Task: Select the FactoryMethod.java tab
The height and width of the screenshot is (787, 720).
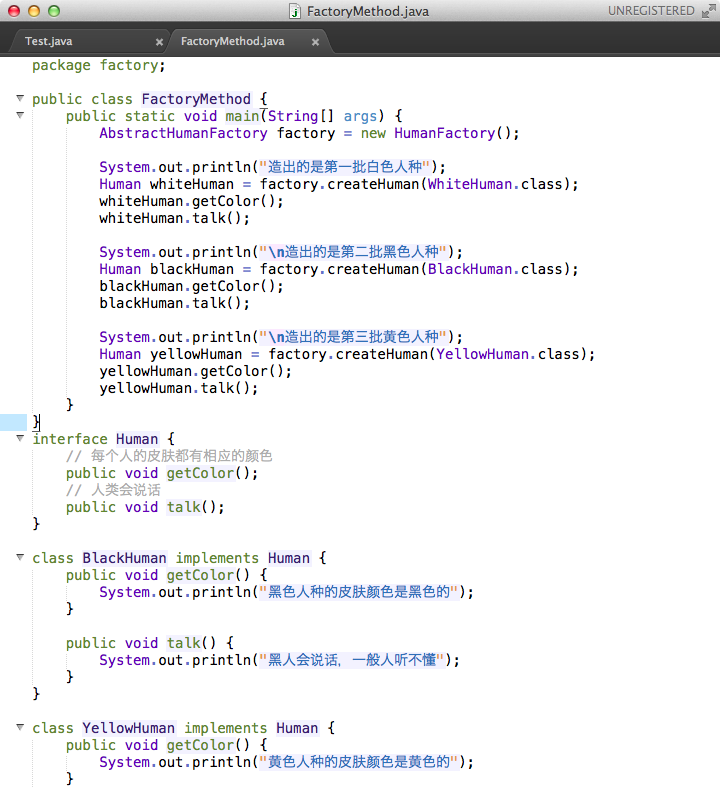Action: tap(233, 41)
